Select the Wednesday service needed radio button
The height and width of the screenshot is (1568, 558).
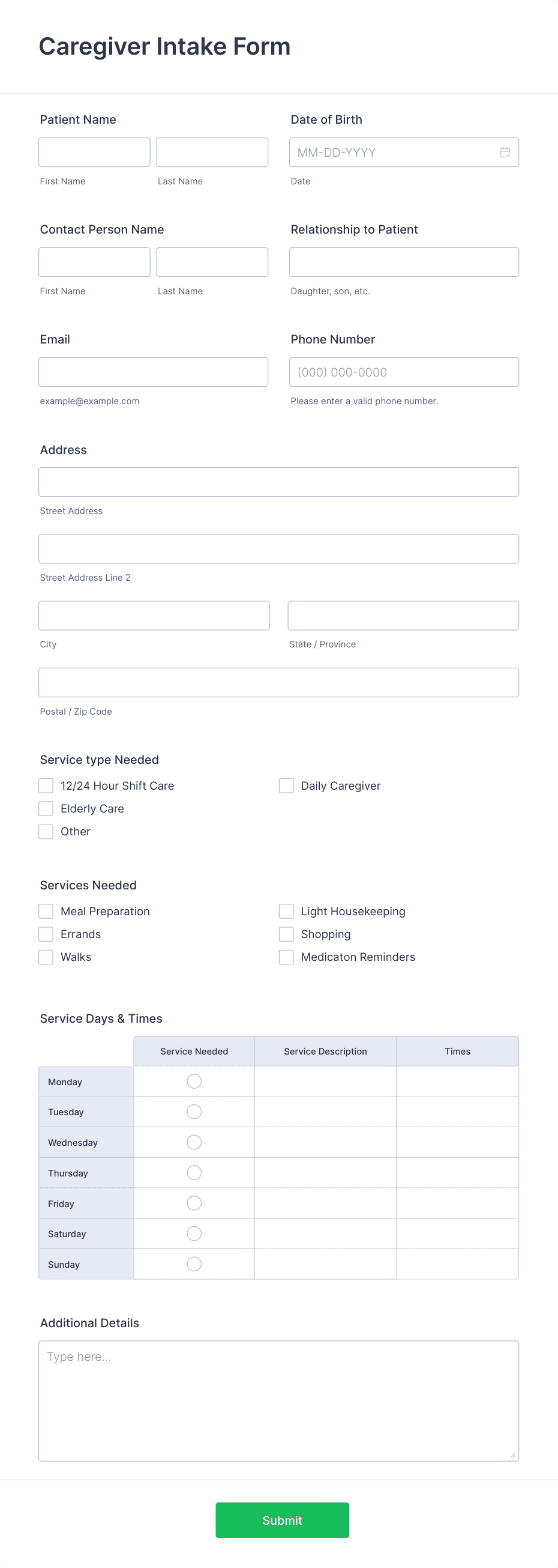(x=193, y=1142)
